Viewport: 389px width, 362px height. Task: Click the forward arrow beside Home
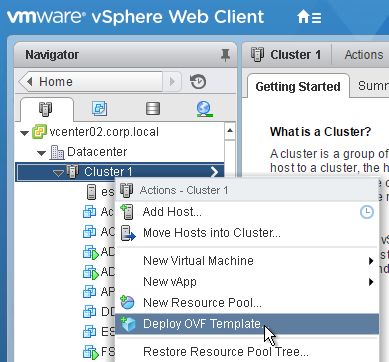172,81
